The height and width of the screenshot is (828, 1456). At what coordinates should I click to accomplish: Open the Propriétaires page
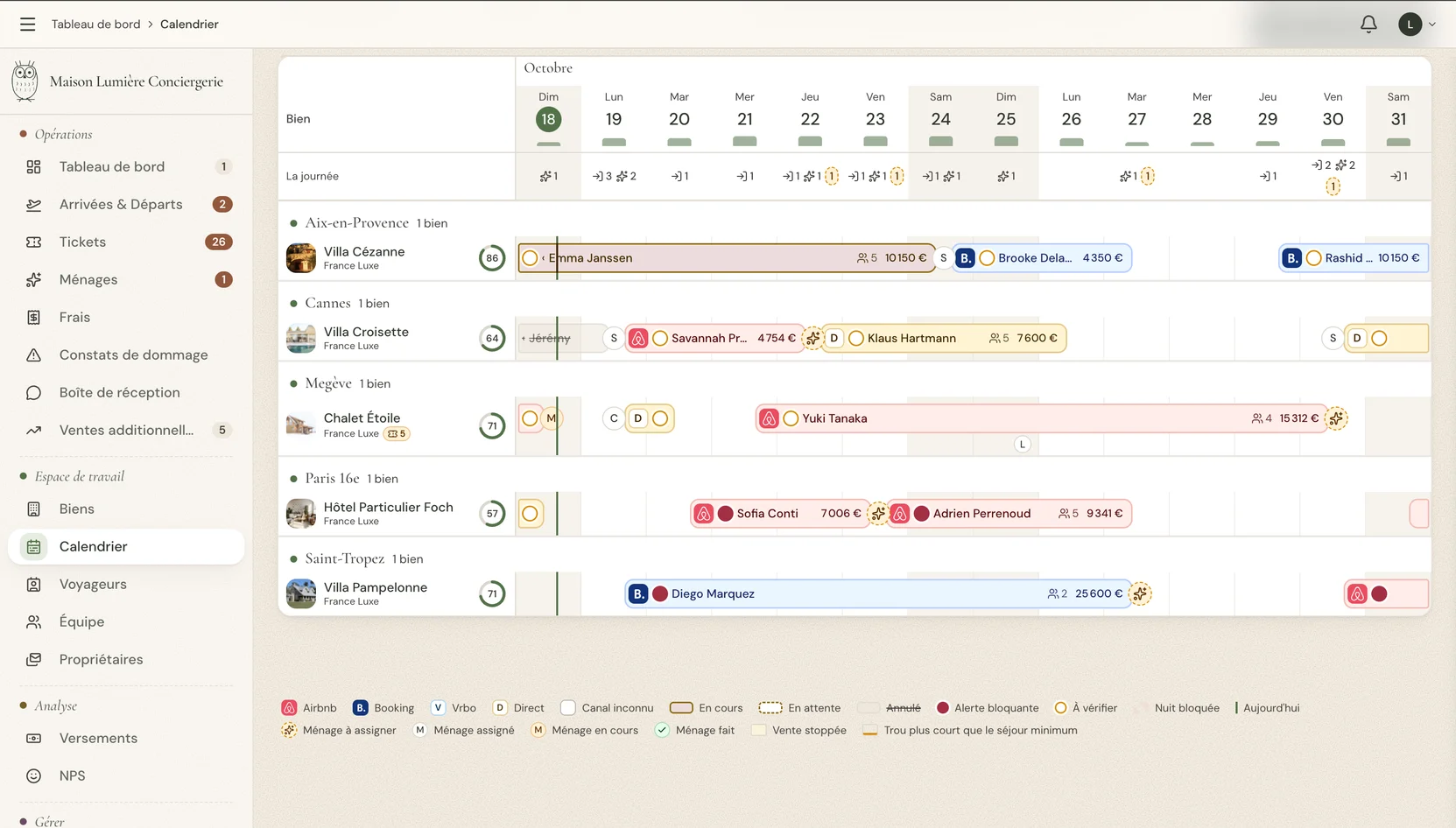127,660
